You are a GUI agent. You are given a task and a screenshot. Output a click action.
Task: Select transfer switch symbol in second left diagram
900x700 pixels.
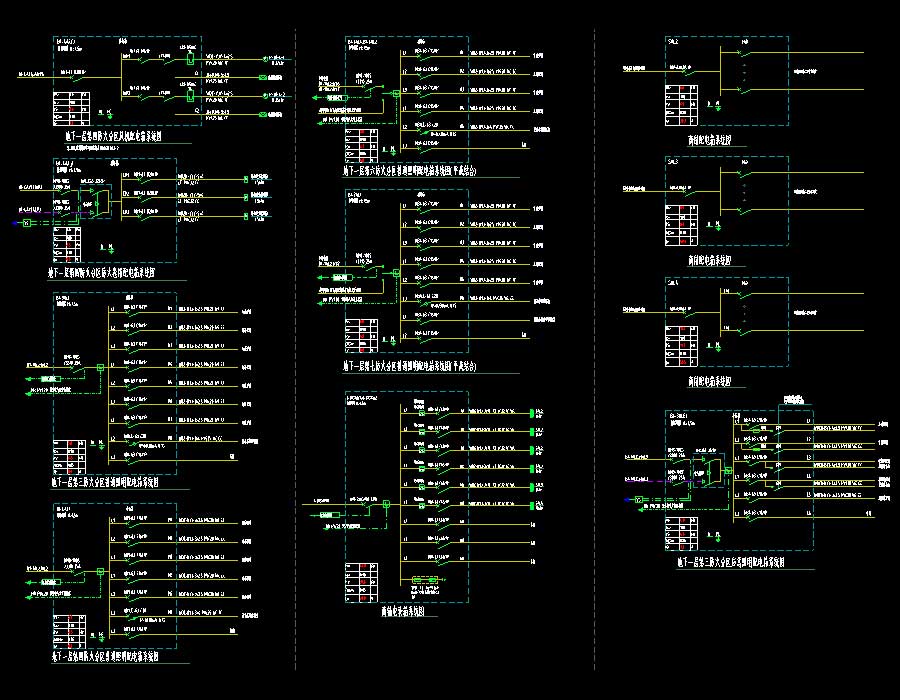[x=97, y=204]
